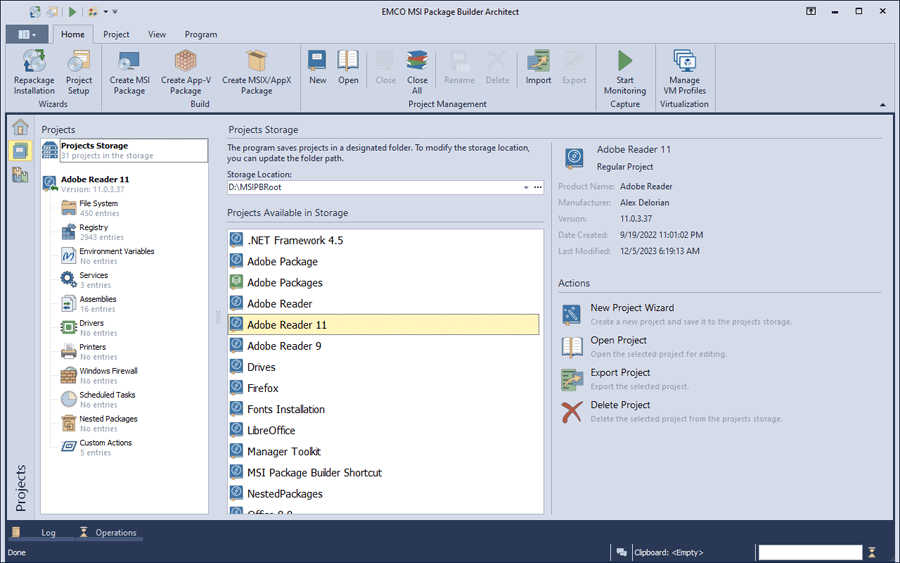
Task: Click the hourglass icon in status bar
Action: pos(872,552)
